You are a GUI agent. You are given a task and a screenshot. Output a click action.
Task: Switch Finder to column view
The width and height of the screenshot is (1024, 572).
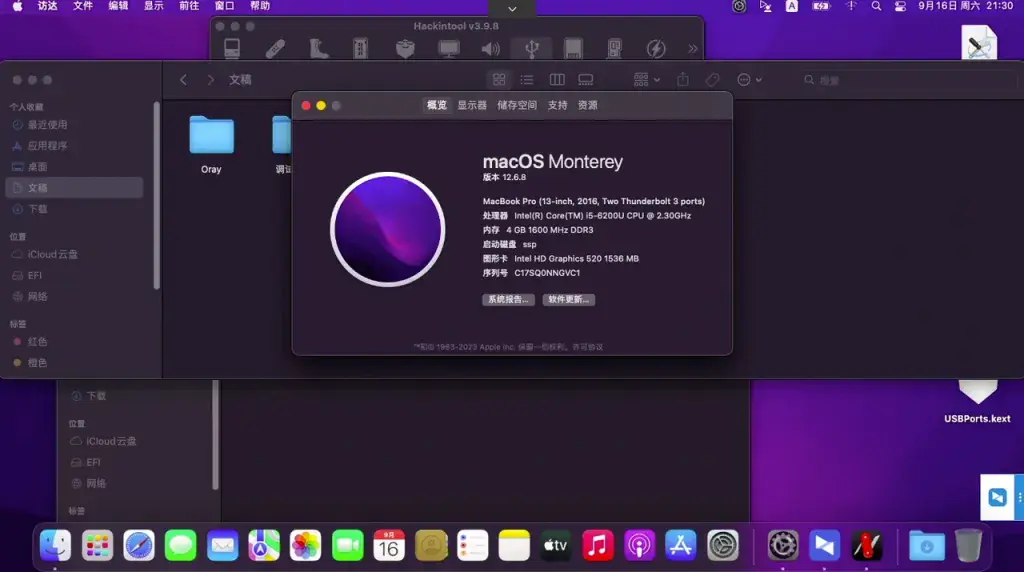pyautogui.click(x=557, y=80)
